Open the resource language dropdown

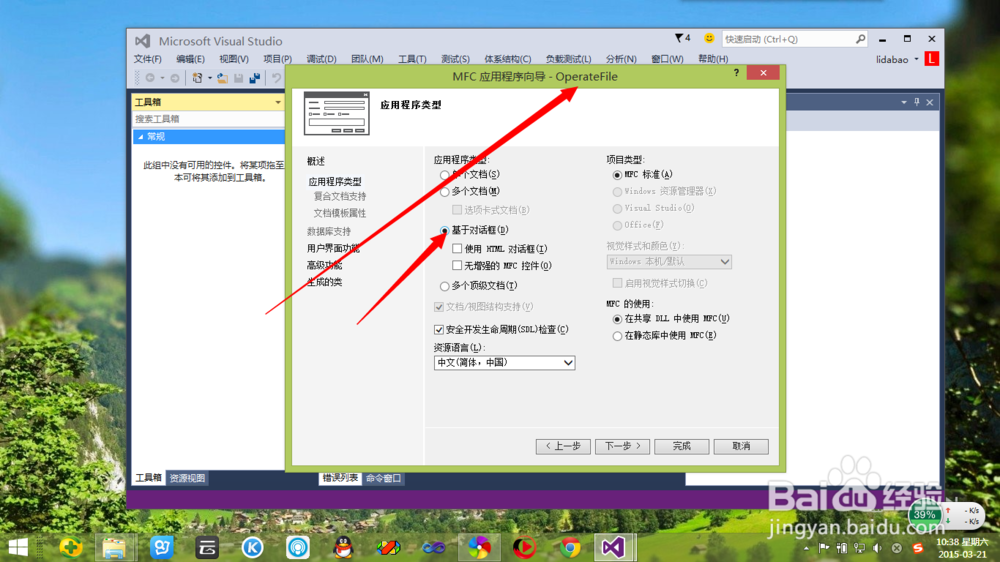(504, 362)
